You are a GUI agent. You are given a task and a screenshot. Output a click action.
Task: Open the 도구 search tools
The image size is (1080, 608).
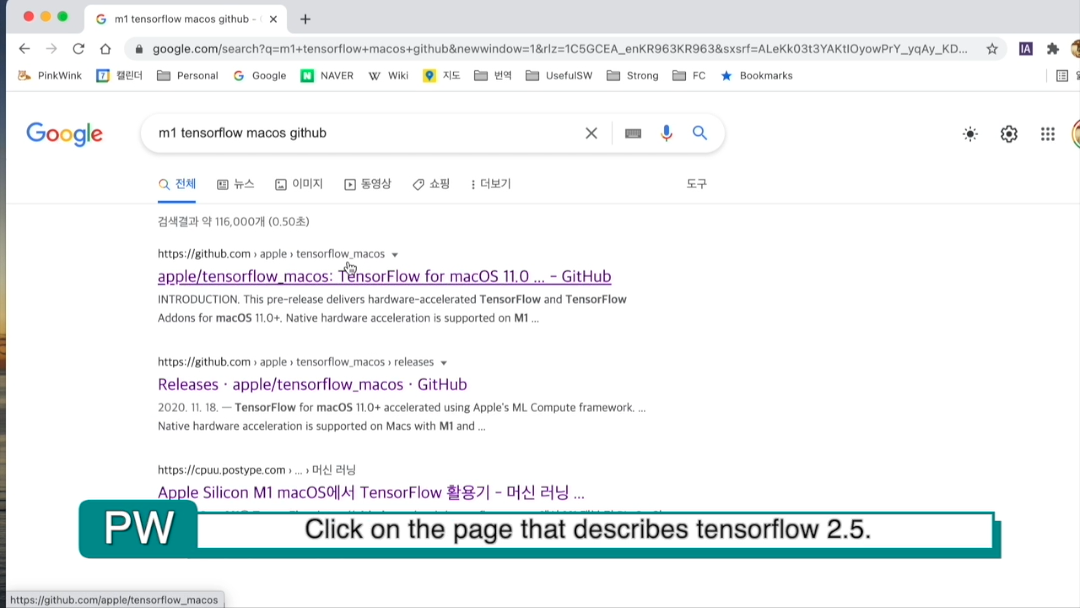(696, 184)
